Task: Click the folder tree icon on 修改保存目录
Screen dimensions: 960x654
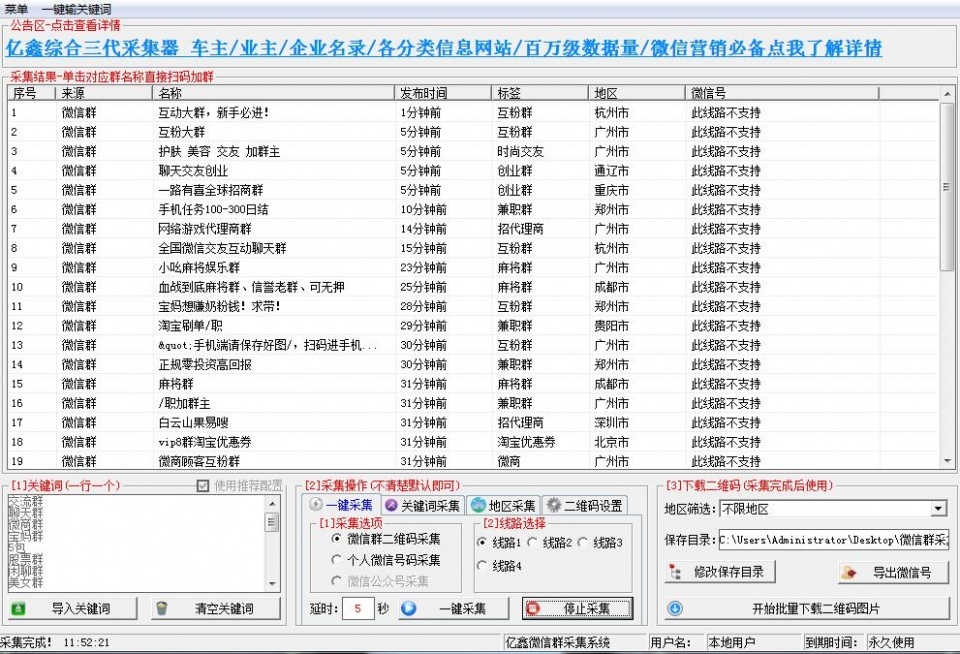Action: [675, 572]
